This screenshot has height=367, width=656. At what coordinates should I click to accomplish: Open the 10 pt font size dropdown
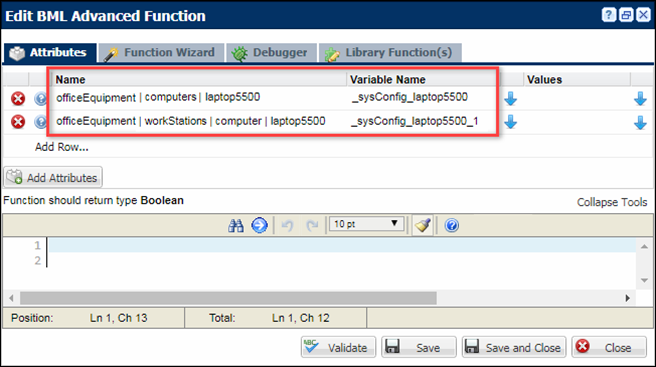pyautogui.click(x=366, y=224)
